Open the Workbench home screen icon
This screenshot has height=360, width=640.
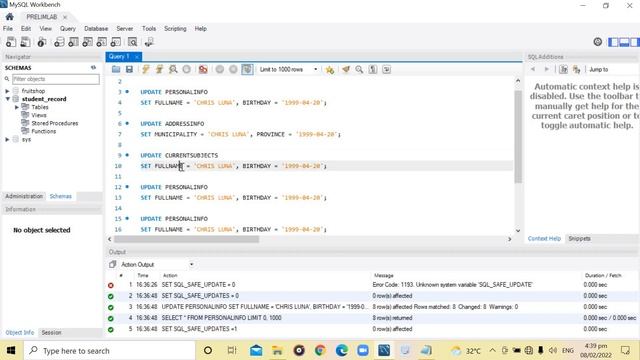click(x=9, y=17)
